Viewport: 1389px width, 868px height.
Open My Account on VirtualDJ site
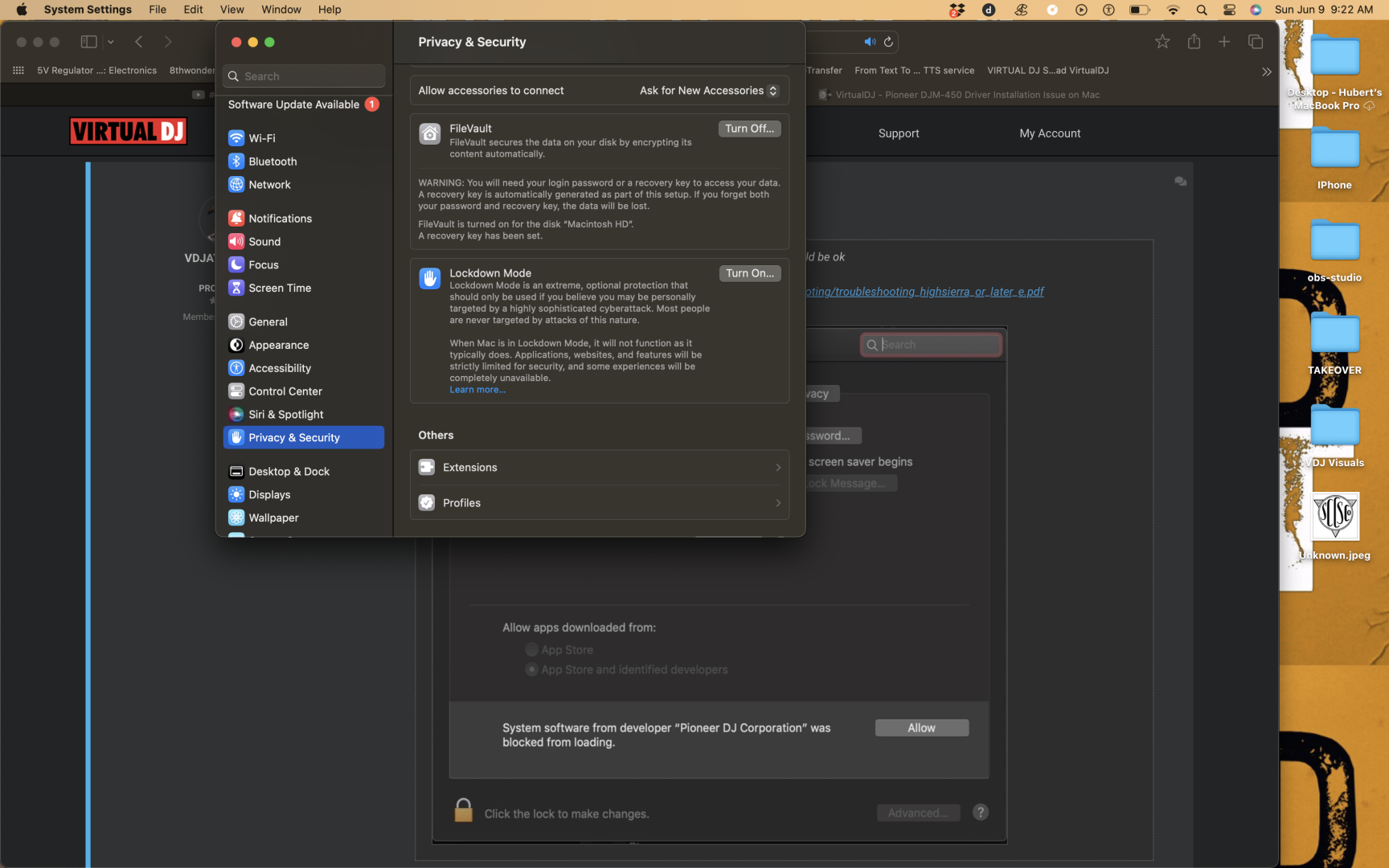click(x=1050, y=133)
